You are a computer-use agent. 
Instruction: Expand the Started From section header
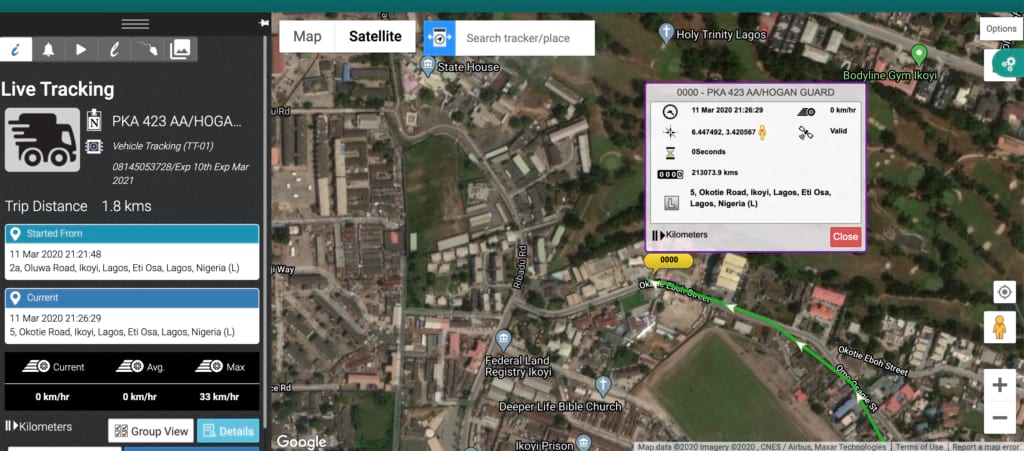coord(132,234)
